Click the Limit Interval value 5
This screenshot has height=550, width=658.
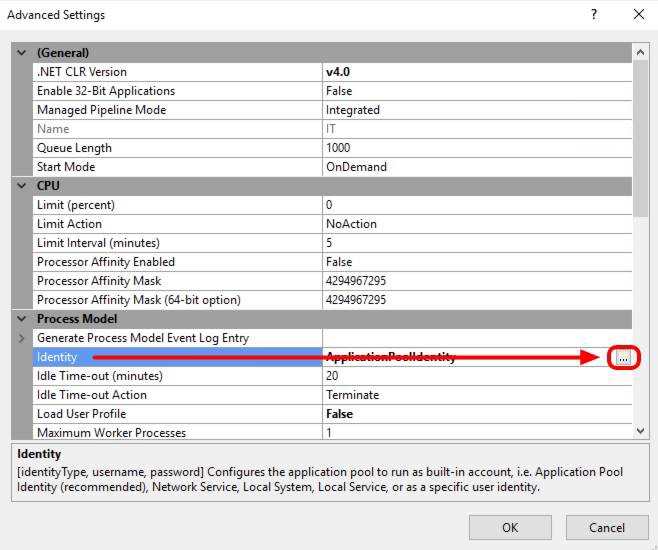(477, 243)
